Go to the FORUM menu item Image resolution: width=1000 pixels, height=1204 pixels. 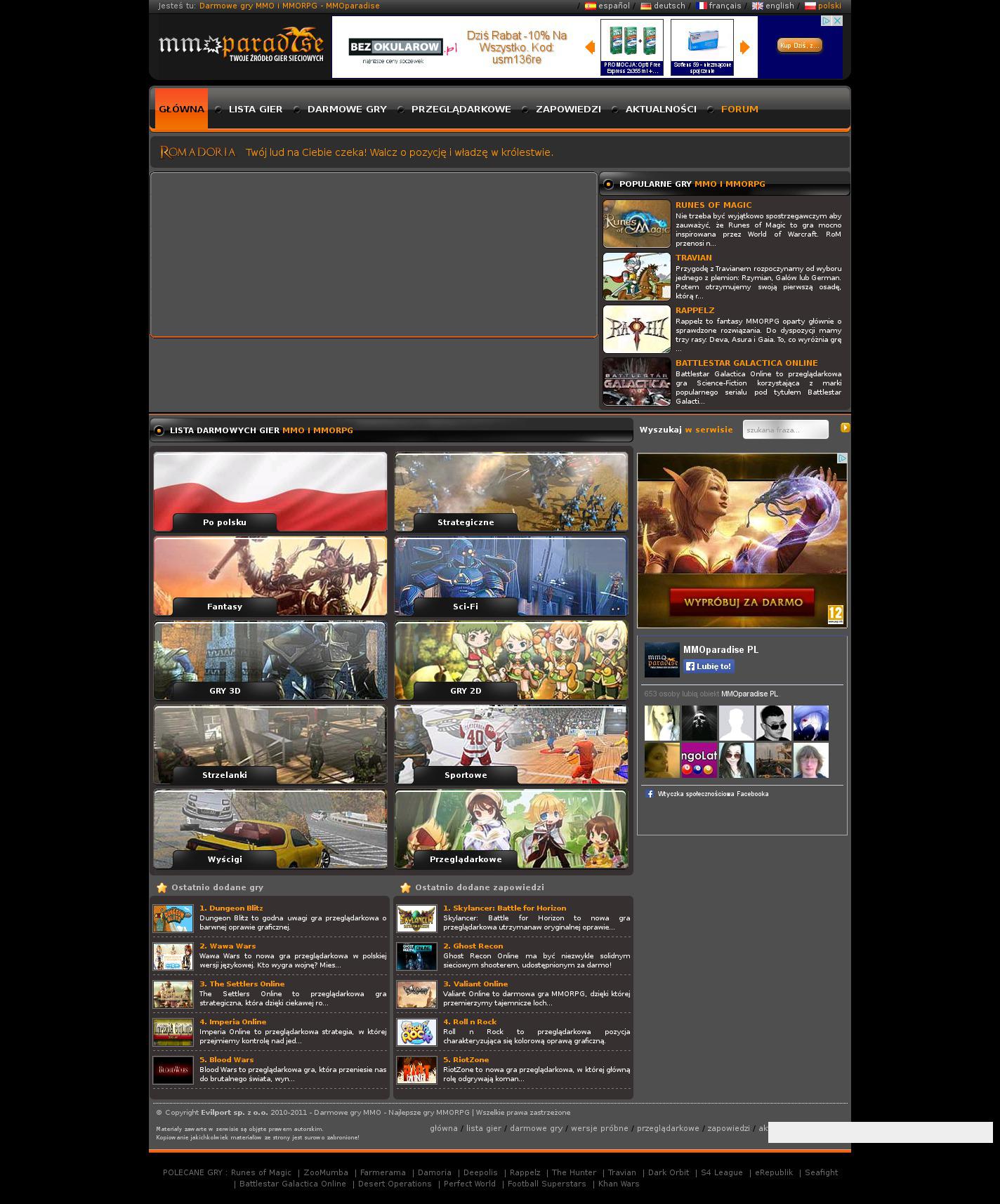coord(739,110)
